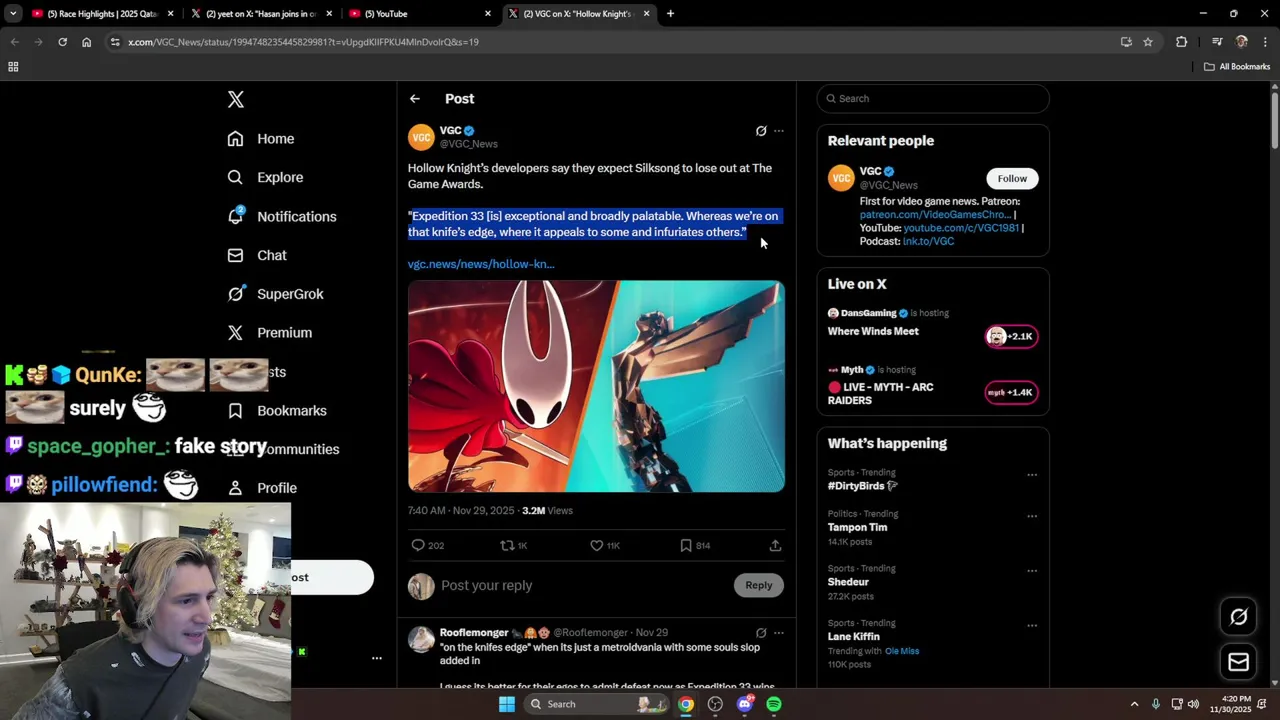Open Discord from taskbar

[x=744, y=704]
